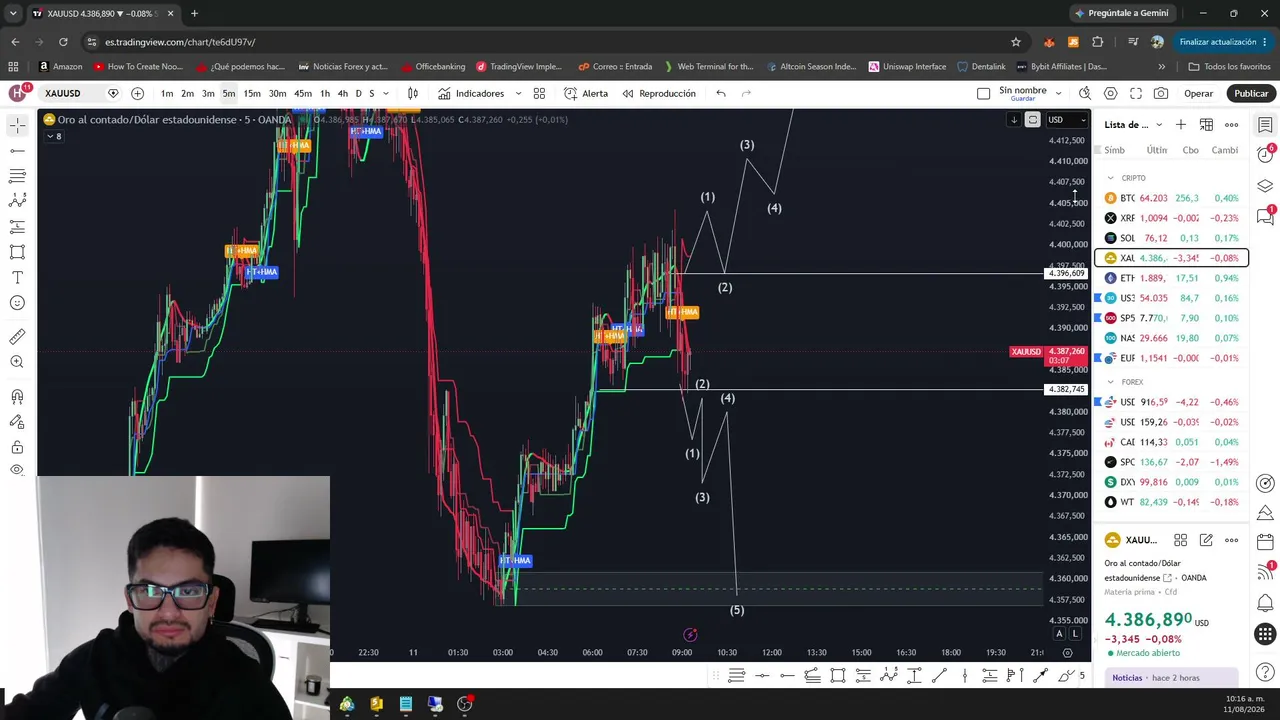Screen dimensions: 1280x720
Task: Open chart settings hexagon icon
Action: (x=1110, y=94)
